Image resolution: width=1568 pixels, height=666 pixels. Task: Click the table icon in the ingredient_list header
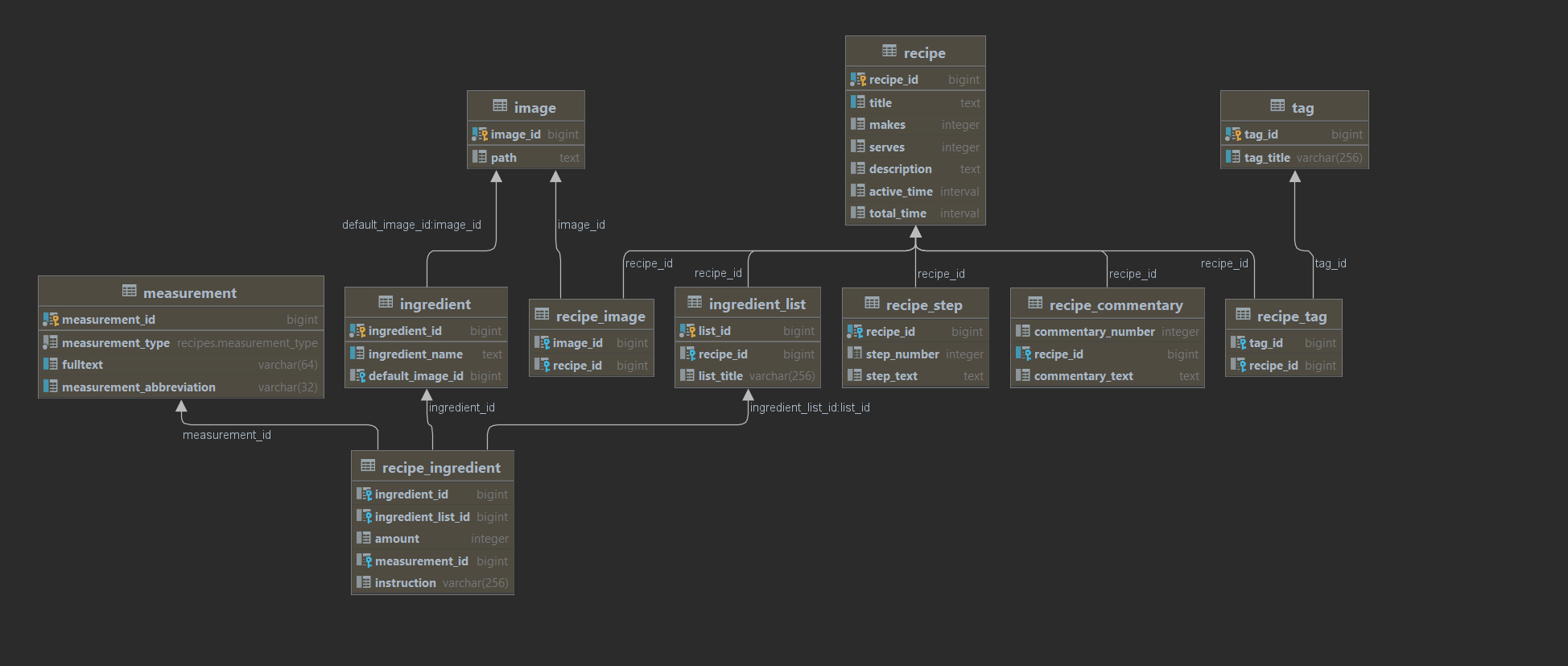pyautogui.click(x=695, y=302)
